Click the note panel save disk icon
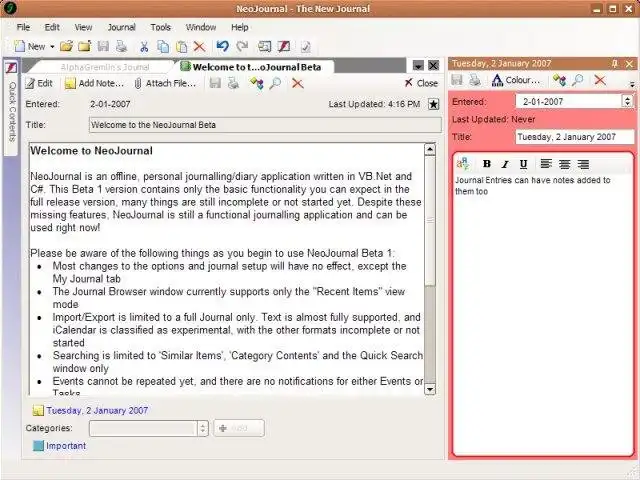The width and height of the screenshot is (640, 480). pyautogui.click(x=457, y=80)
